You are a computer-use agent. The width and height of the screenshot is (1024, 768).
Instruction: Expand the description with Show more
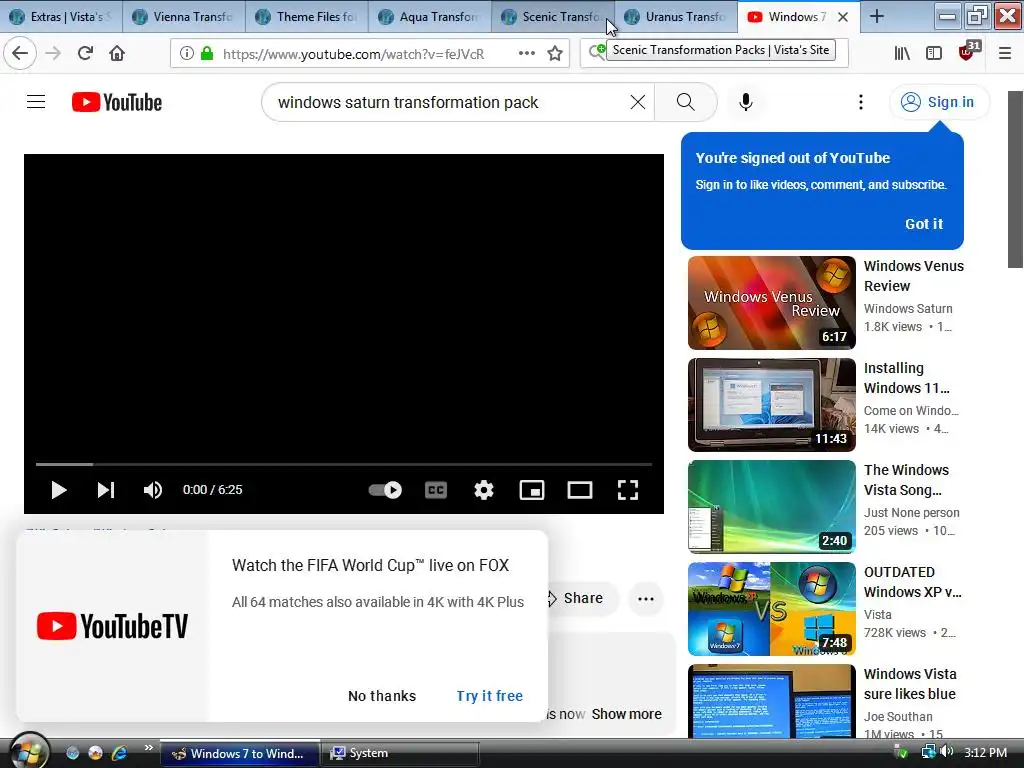pos(626,714)
